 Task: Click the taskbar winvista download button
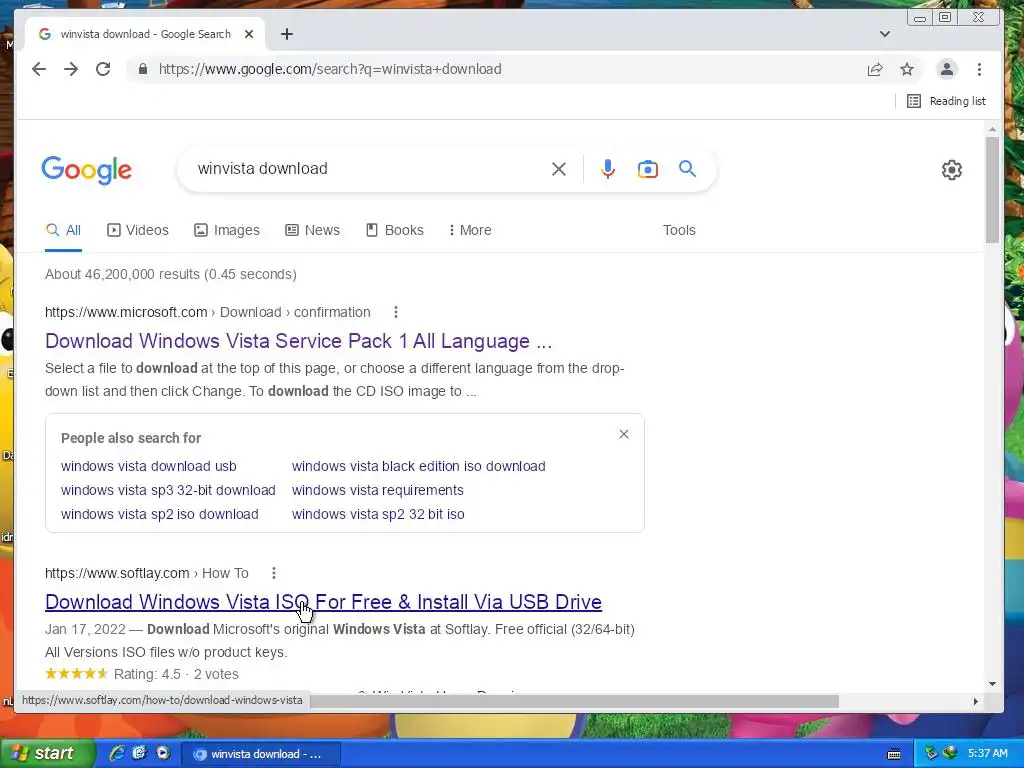coord(261,754)
